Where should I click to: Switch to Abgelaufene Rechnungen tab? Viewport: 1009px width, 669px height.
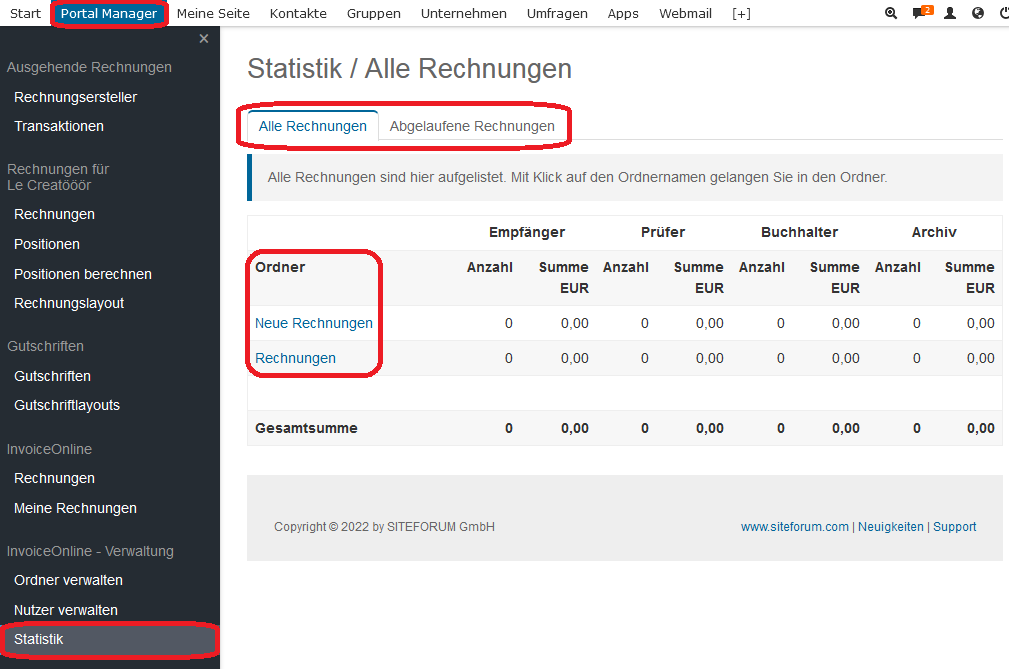pos(472,127)
